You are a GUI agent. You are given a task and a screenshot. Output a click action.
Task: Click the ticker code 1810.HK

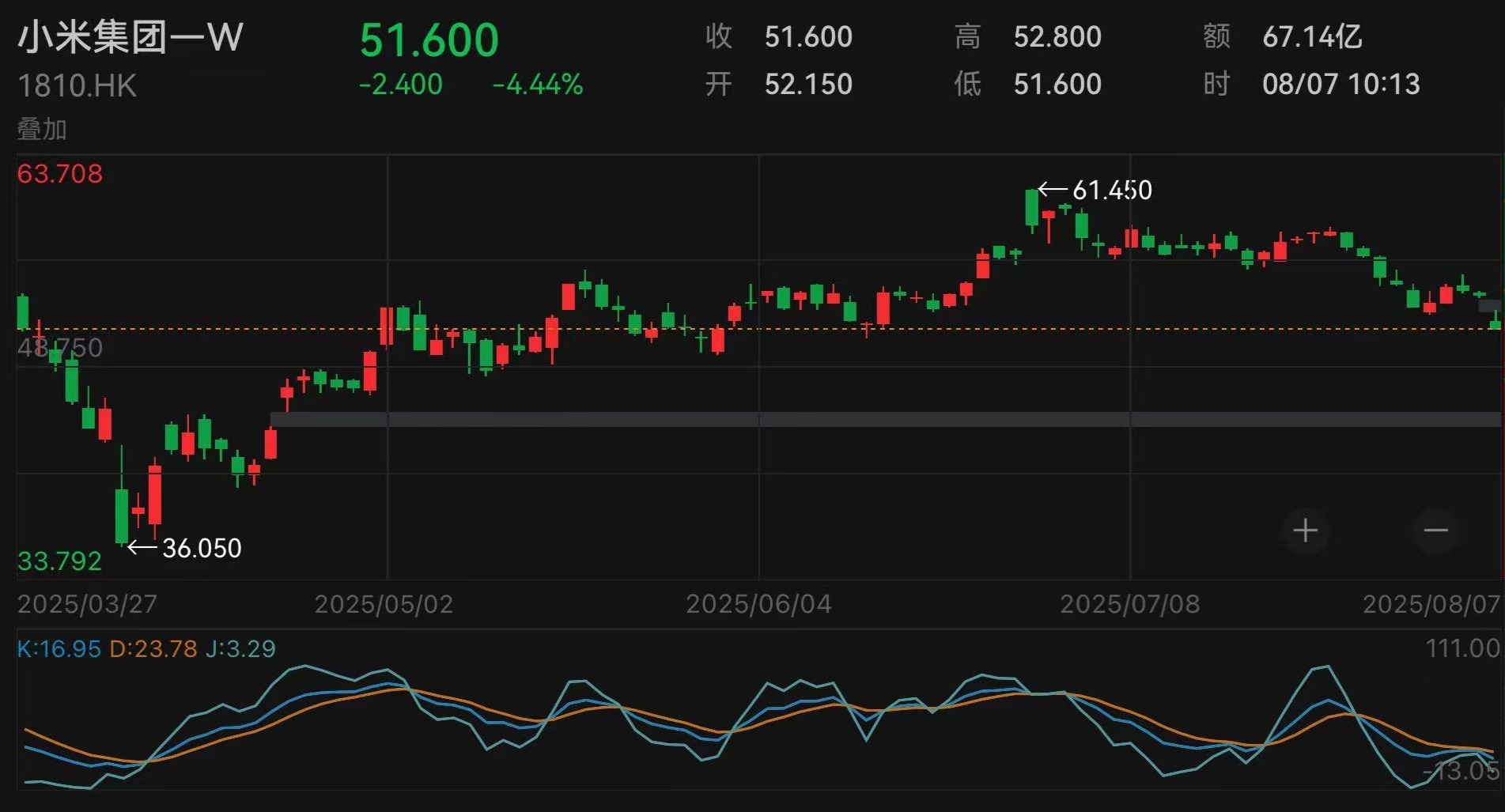77,86
